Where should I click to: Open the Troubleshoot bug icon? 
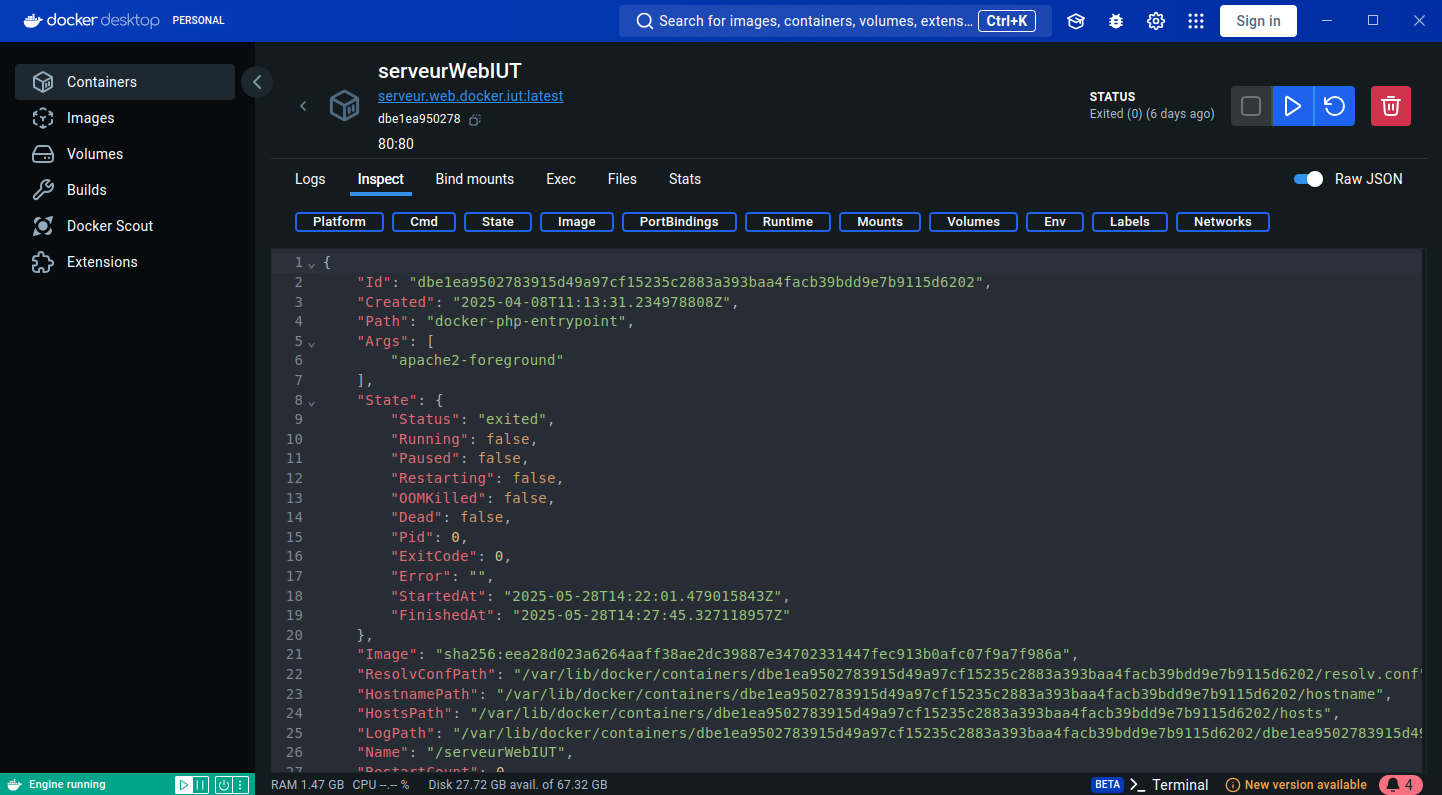click(x=1116, y=21)
